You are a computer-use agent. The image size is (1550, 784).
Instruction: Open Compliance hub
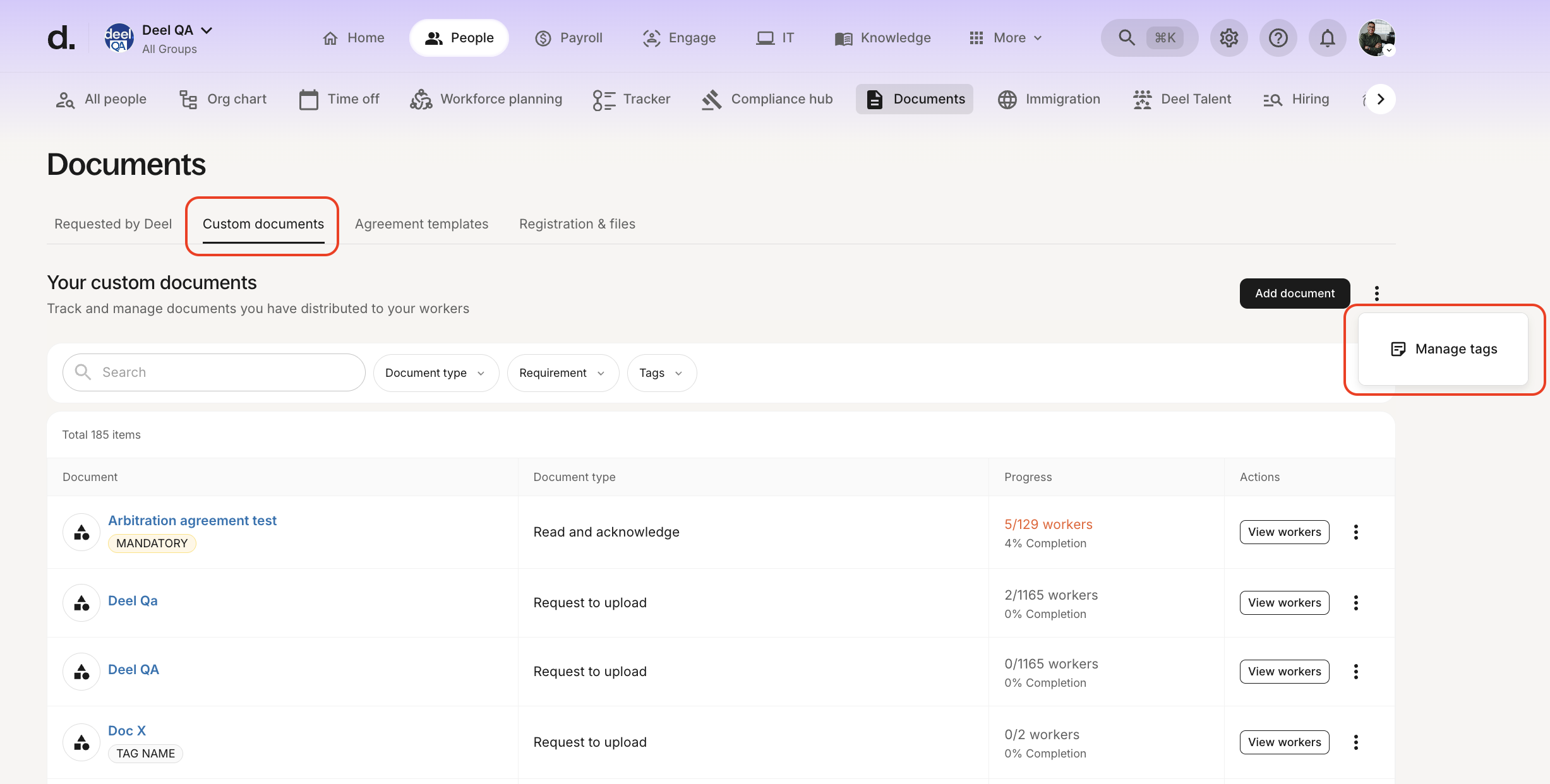(x=767, y=99)
